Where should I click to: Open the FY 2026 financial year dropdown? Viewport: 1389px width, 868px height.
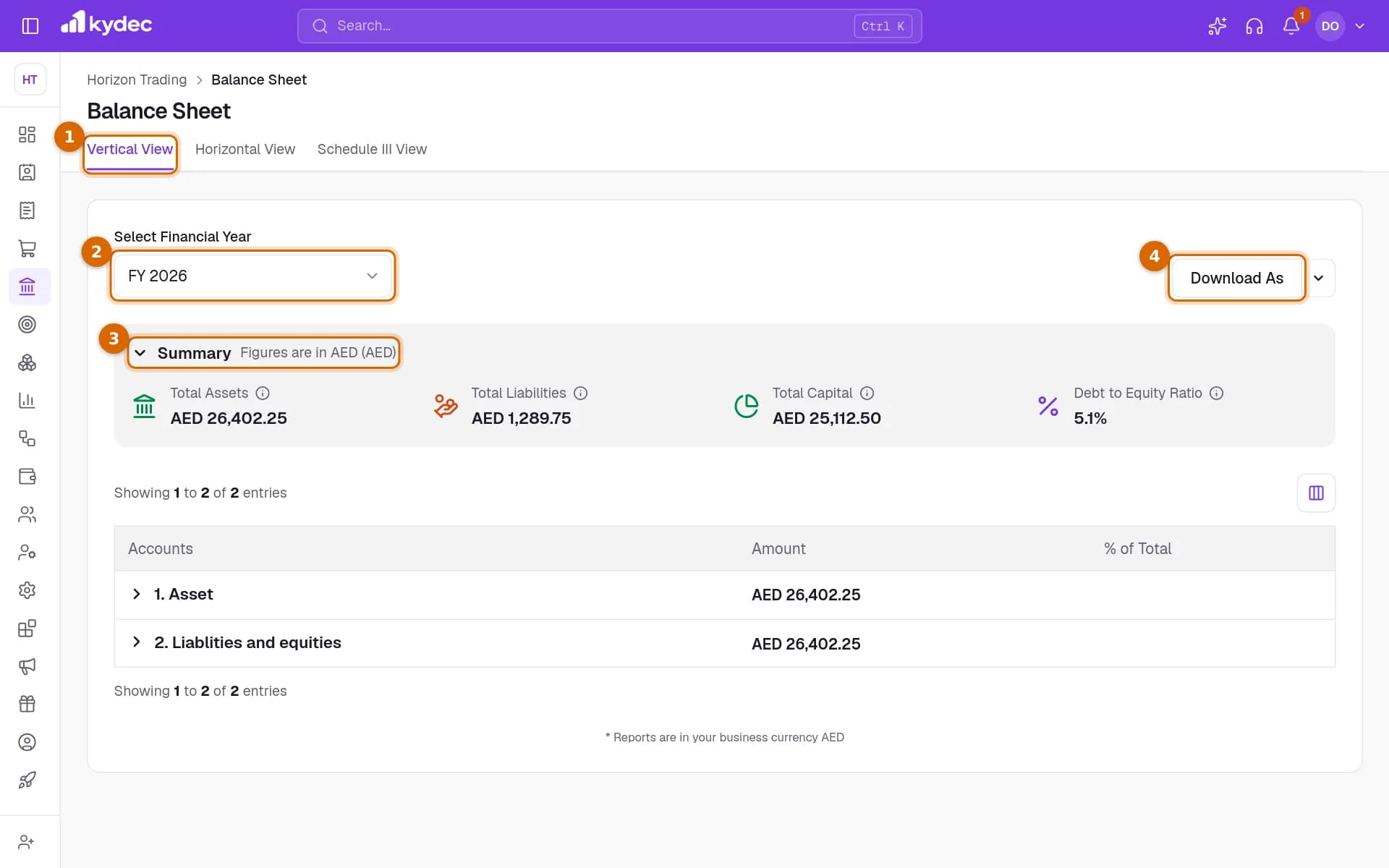pyautogui.click(x=252, y=276)
